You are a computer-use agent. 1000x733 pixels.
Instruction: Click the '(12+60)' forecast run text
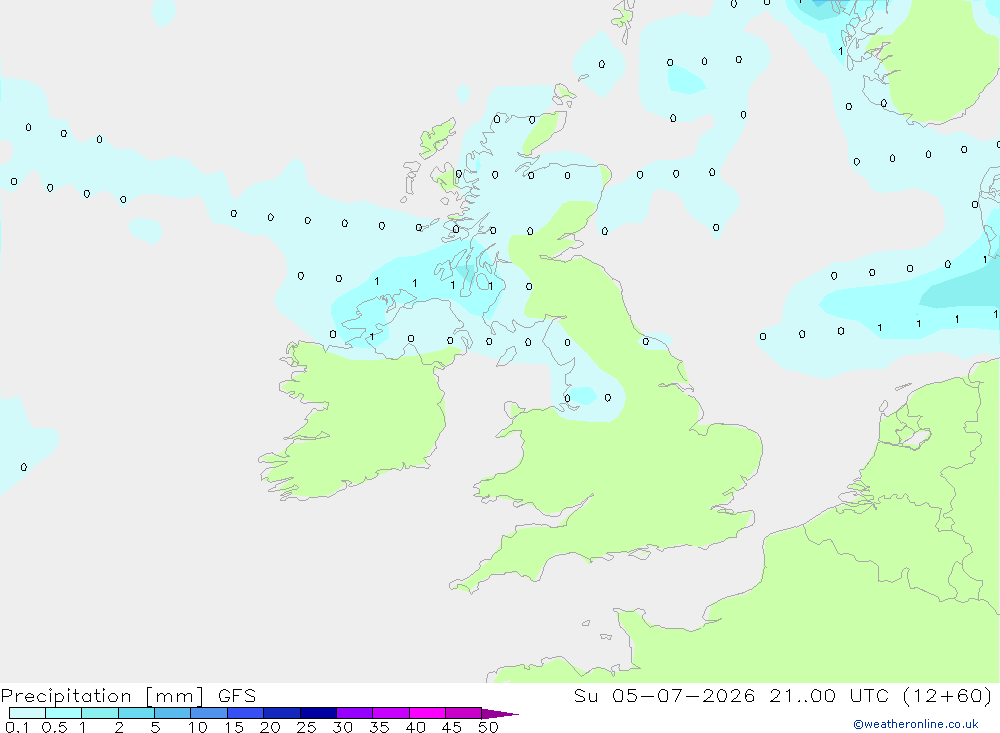(x=948, y=696)
